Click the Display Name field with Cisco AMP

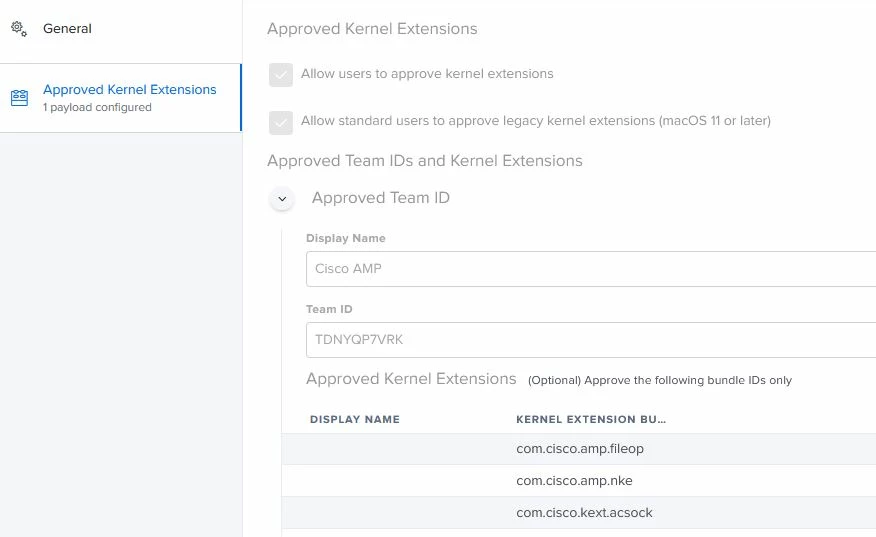(x=591, y=269)
